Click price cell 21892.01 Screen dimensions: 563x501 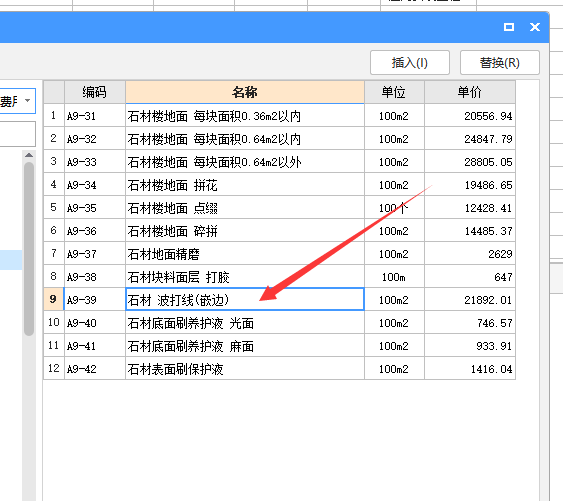pyautogui.click(x=470, y=299)
